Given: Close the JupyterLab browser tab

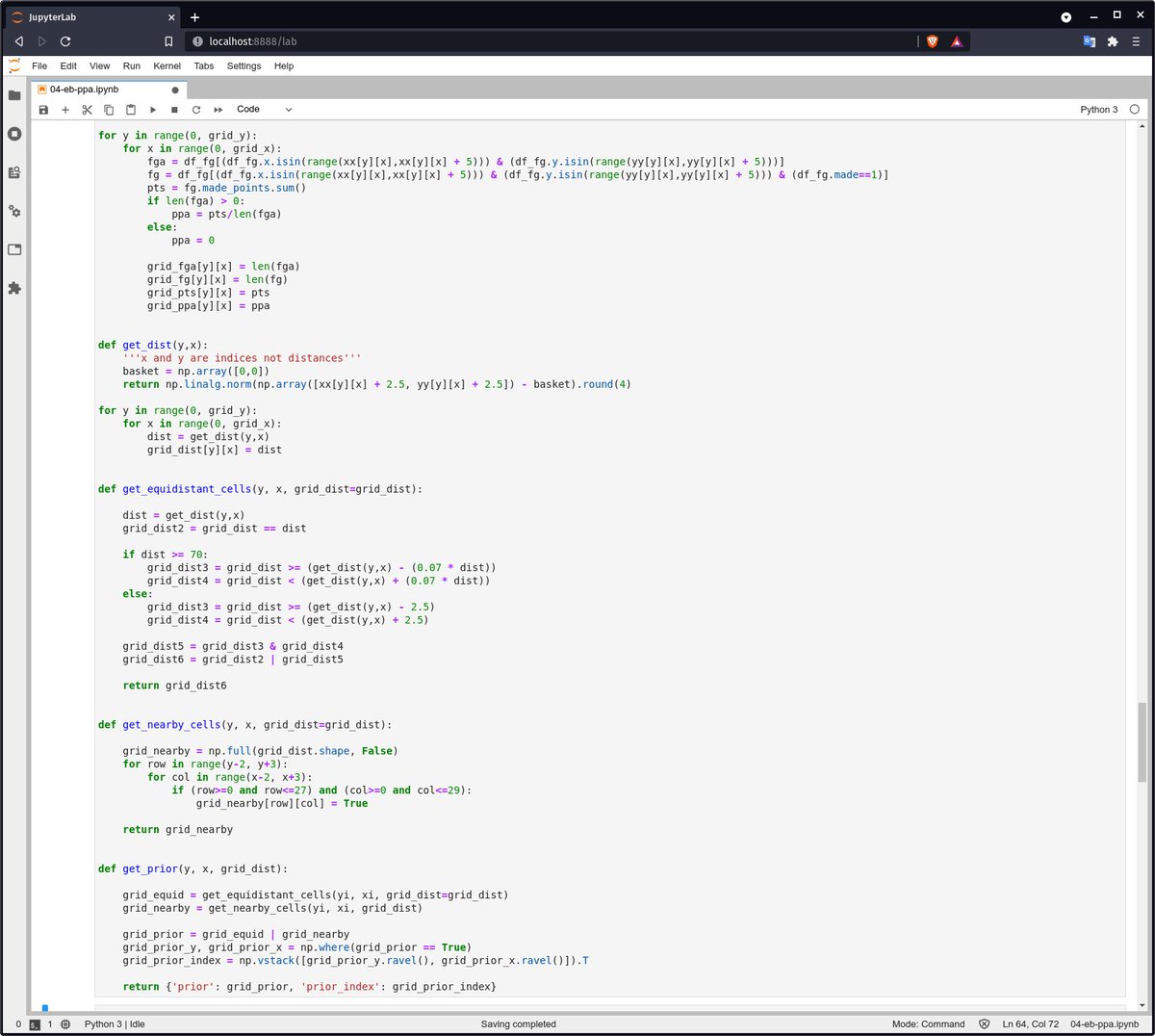Looking at the screenshot, I should click(172, 17).
